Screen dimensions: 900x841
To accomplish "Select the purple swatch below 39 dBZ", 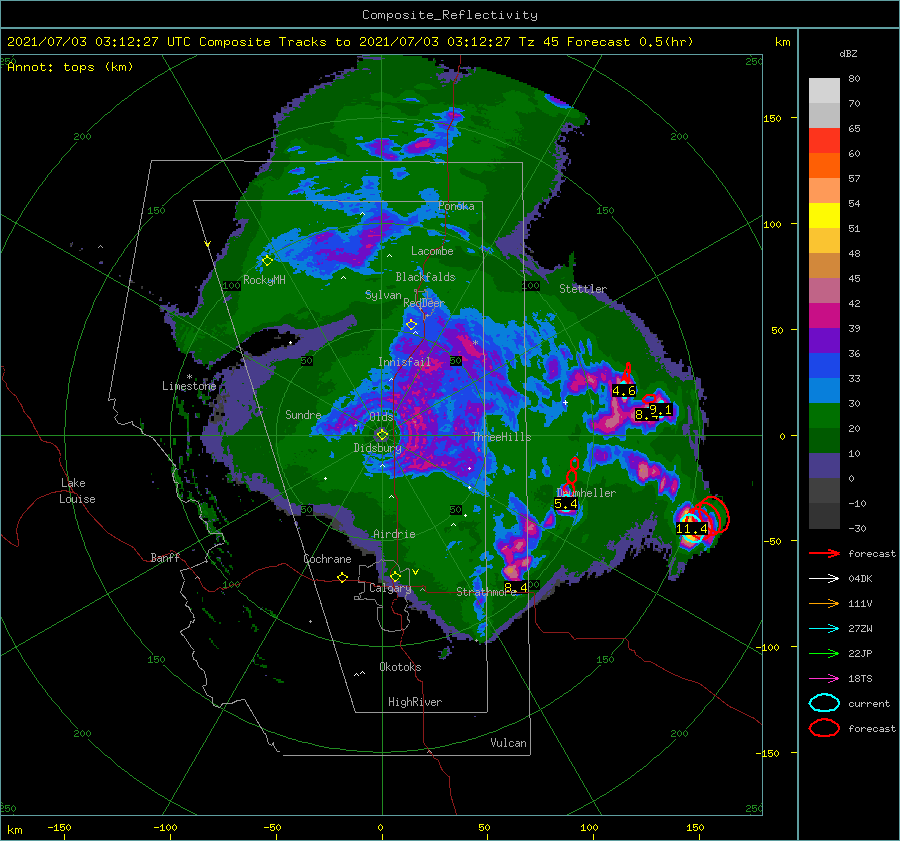I will (824, 340).
